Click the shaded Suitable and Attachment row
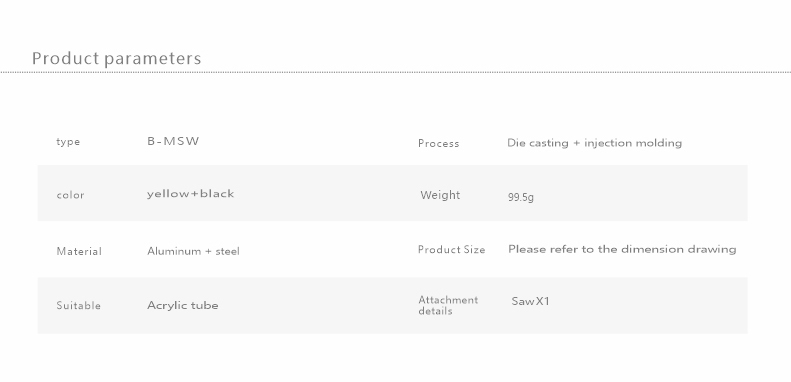 pyautogui.click(x=392, y=305)
